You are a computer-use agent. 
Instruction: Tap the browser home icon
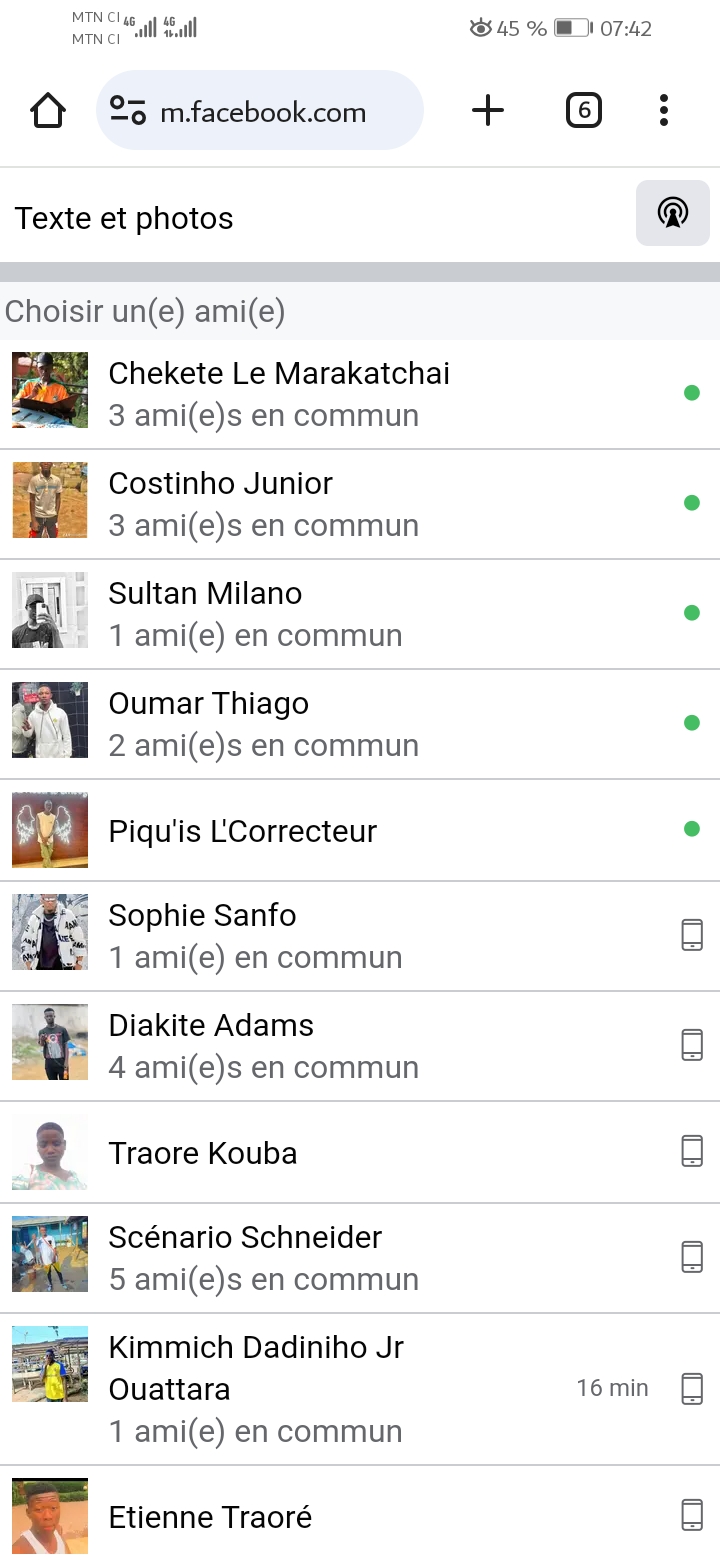click(x=48, y=111)
